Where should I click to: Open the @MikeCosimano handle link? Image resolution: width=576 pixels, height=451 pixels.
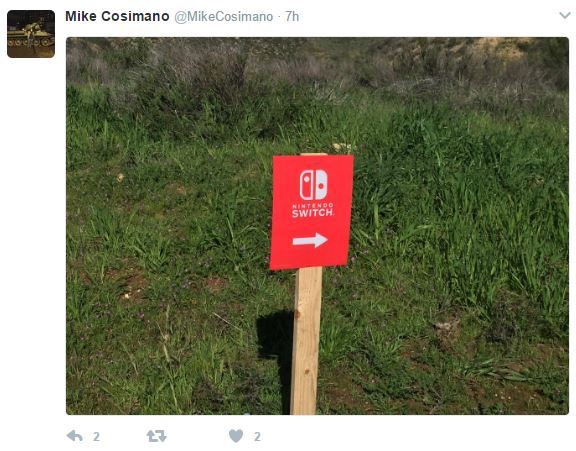224,17
